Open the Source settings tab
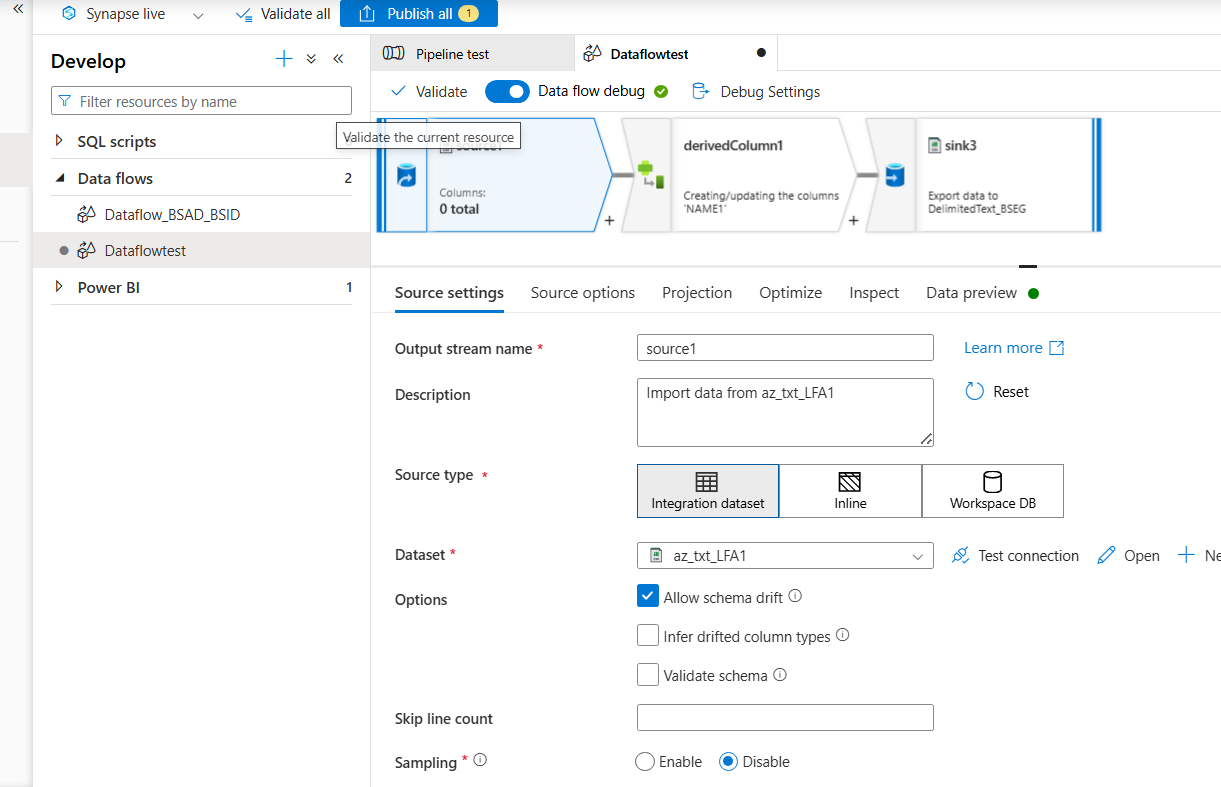 (449, 293)
